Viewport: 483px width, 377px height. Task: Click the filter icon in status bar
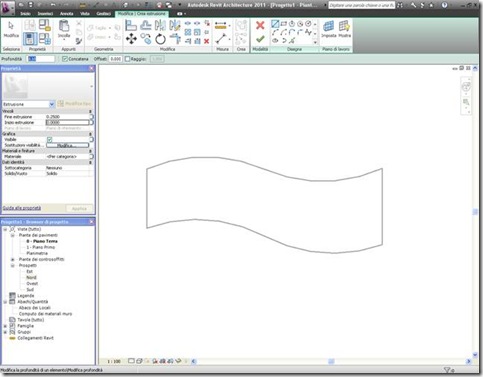click(447, 370)
